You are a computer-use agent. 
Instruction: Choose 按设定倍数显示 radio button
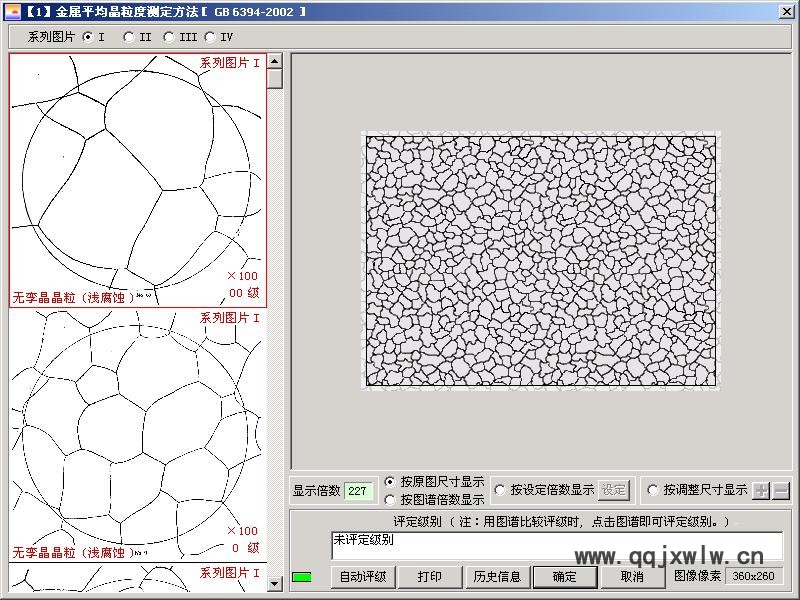point(501,490)
